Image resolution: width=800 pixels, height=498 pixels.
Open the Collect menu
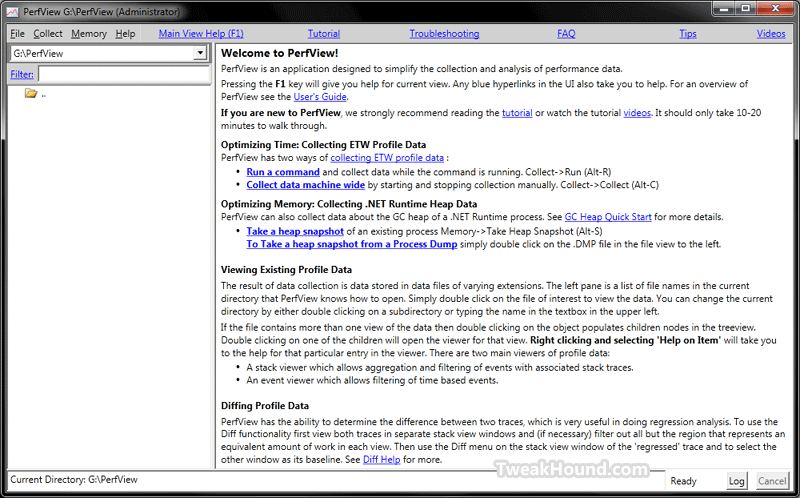point(48,34)
